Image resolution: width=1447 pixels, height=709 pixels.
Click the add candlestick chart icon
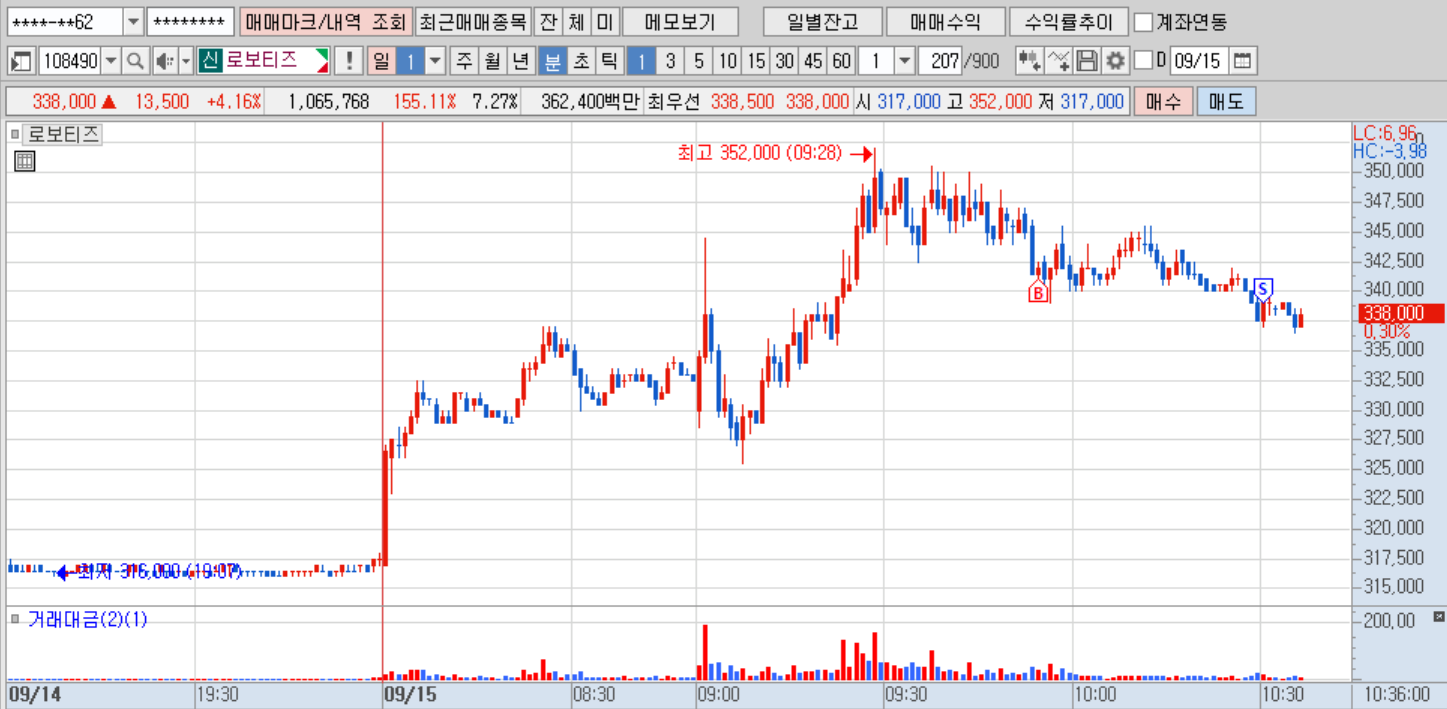[x=1029, y=61]
